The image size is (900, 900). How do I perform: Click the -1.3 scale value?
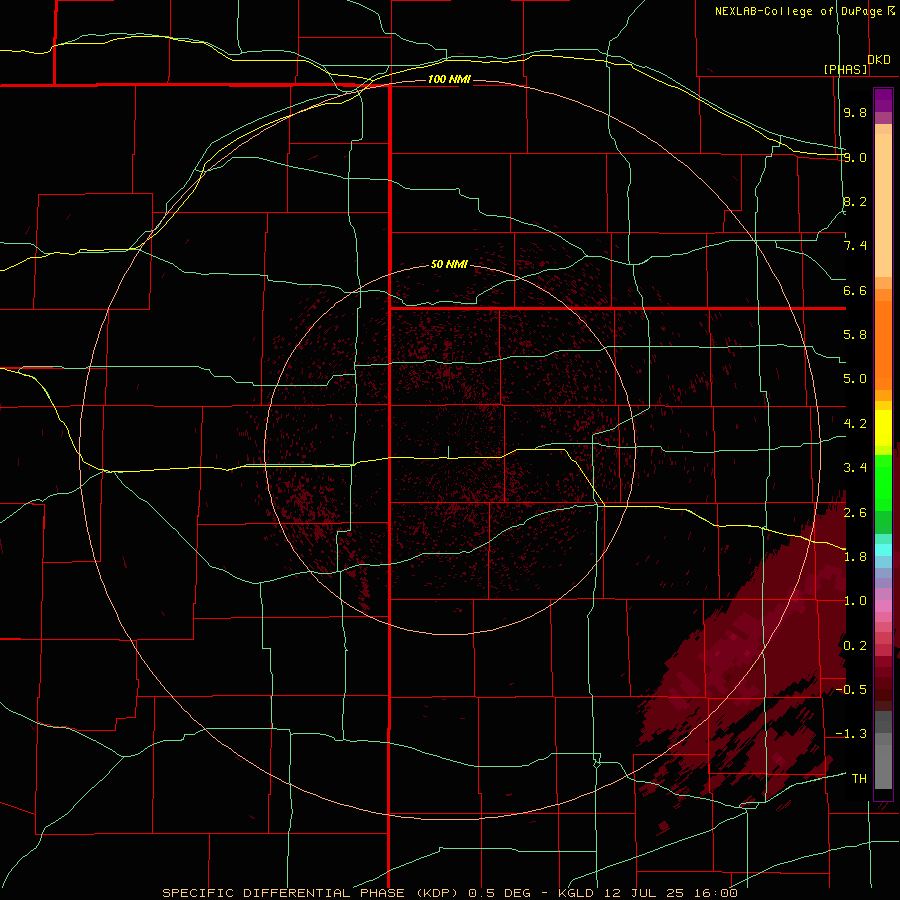click(x=851, y=734)
